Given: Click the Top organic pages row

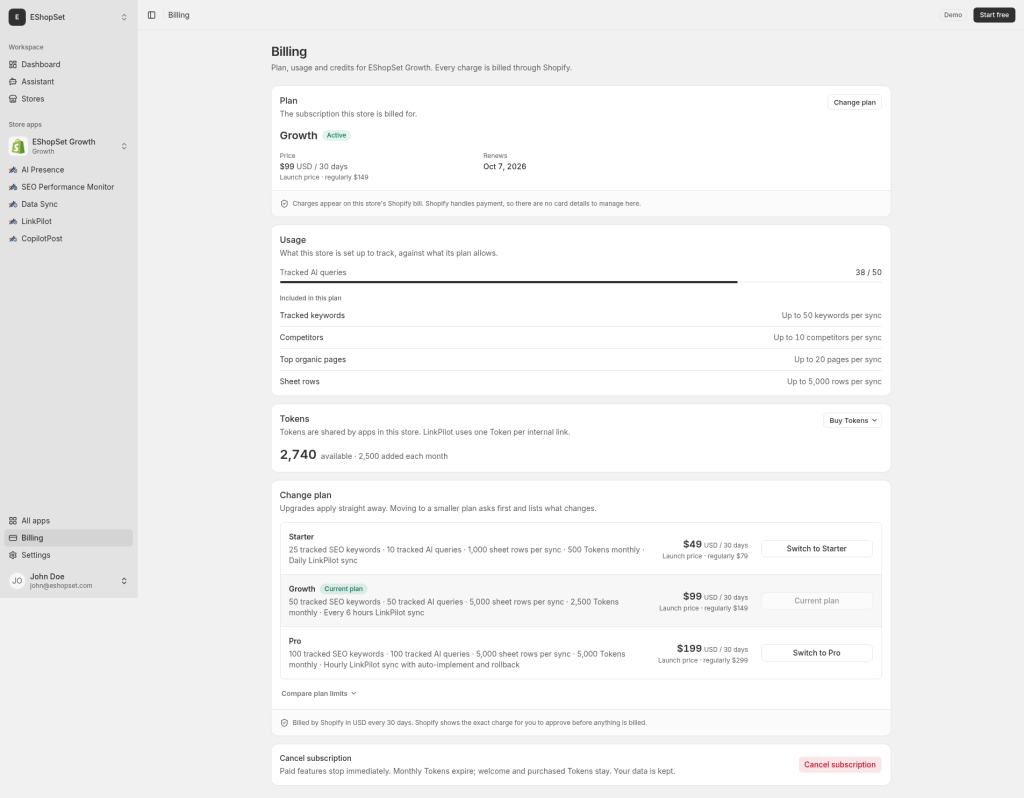Looking at the screenshot, I should point(581,360).
